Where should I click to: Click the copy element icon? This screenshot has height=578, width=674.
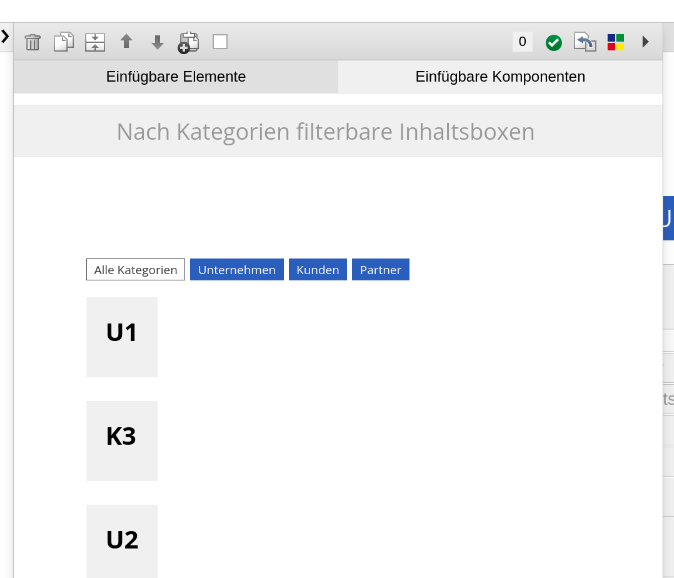pos(64,42)
